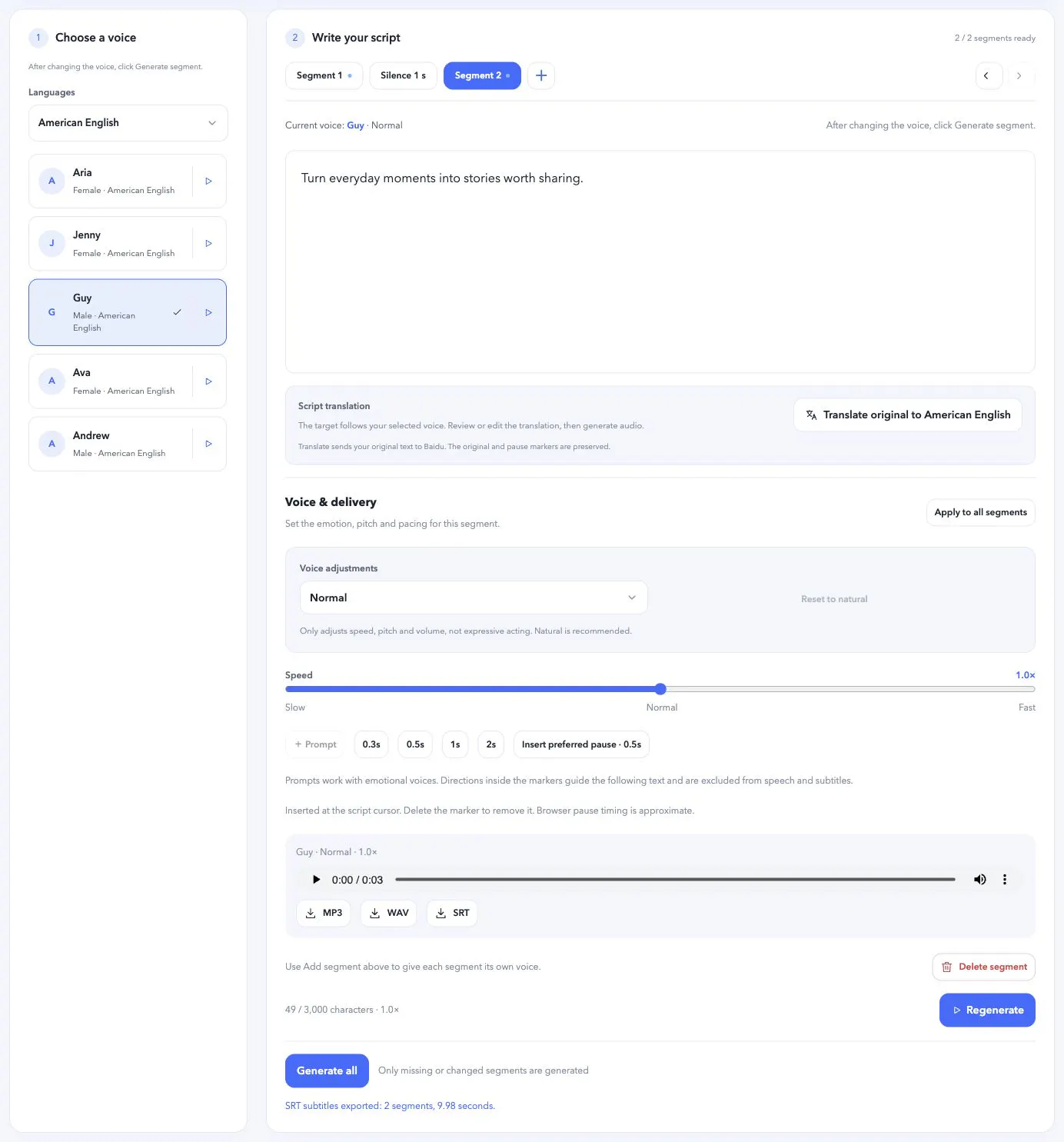Image resolution: width=1064 pixels, height=1142 pixels.
Task: Preview Andrew voice with play icon
Action: pos(208,444)
